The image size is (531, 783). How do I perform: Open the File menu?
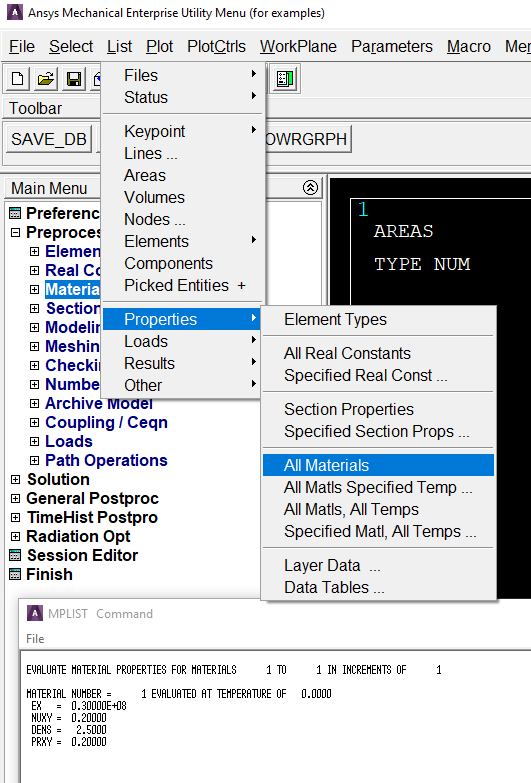[x=22, y=46]
